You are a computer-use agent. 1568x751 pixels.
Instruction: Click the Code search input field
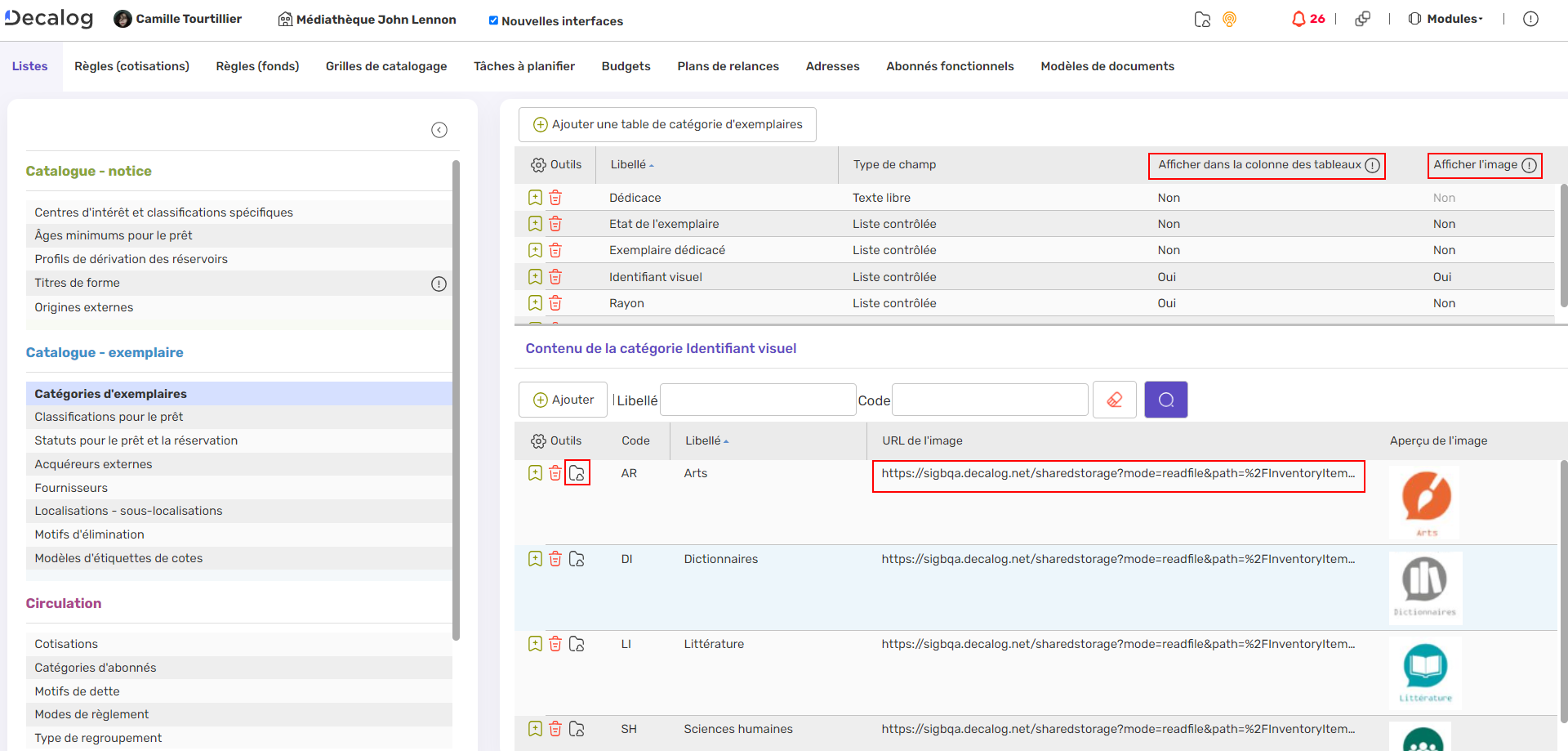pyautogui.click(x=989, y=400)
